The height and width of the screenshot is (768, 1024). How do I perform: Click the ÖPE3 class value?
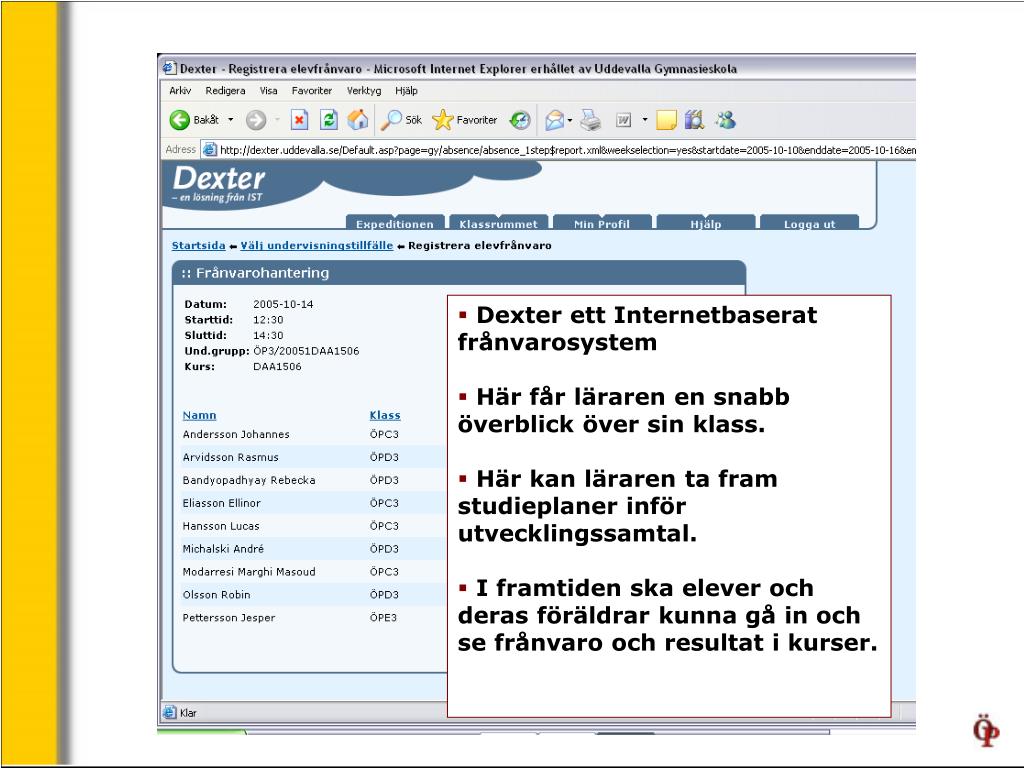tap(383, 617)
